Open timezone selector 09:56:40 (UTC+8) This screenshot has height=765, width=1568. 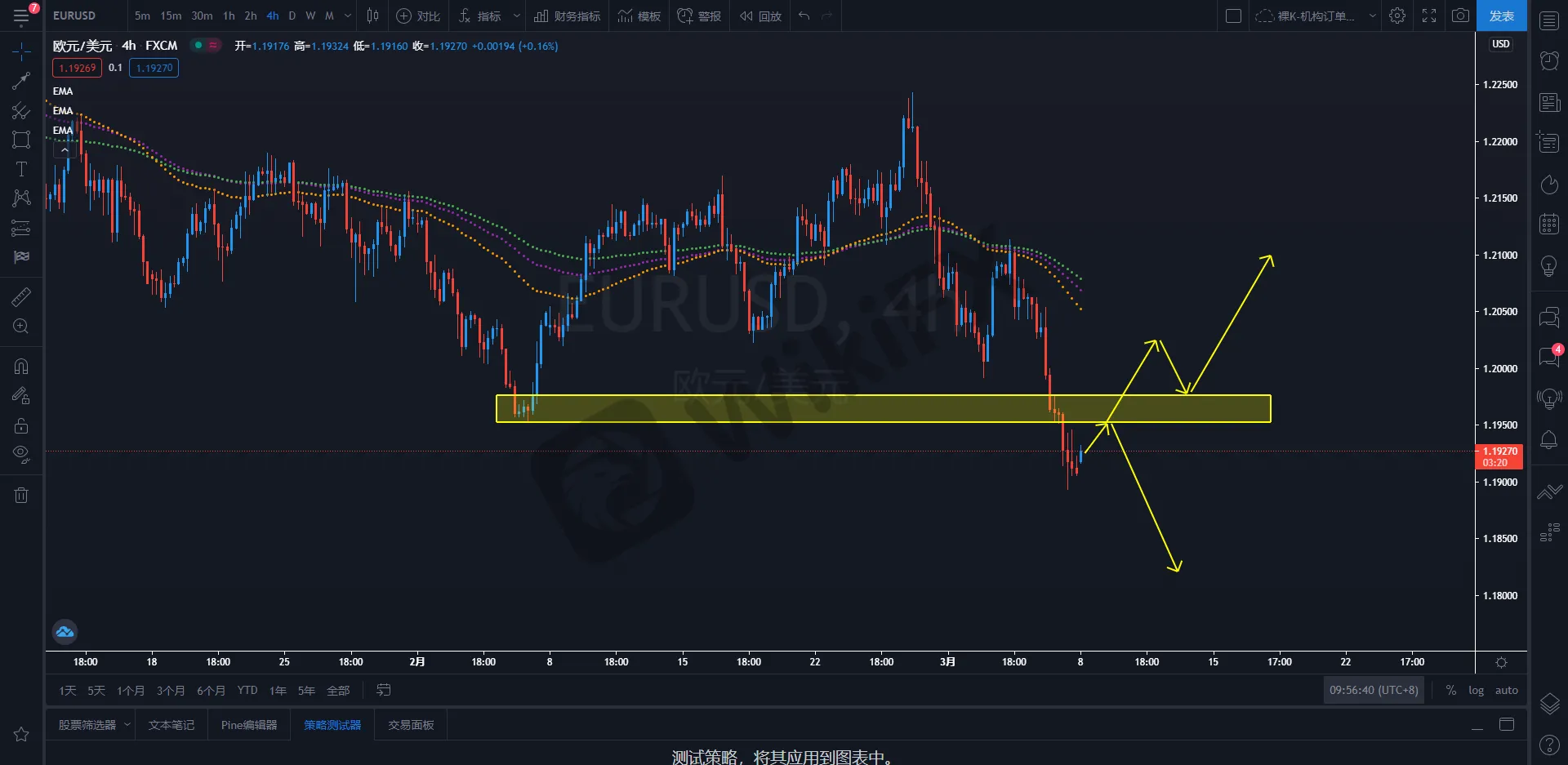(x=1374, y=690)
